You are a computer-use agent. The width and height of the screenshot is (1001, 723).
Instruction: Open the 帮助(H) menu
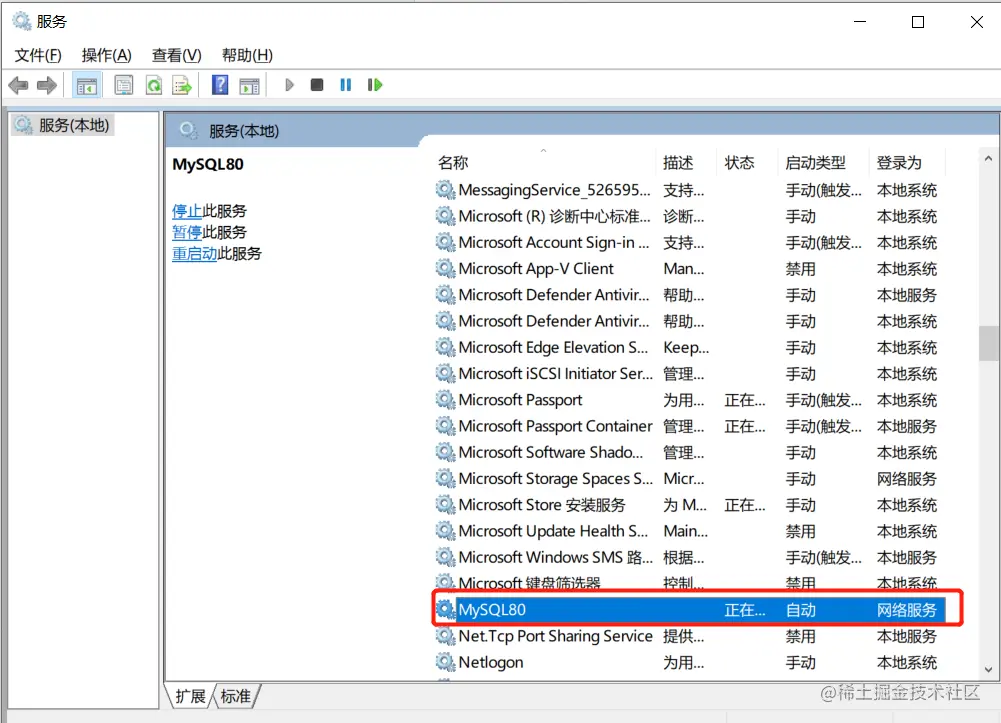pyautogui.click(x=247, y=56)
